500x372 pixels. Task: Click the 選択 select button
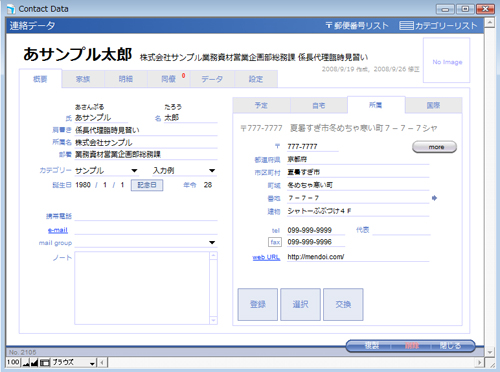pos(300,304)
